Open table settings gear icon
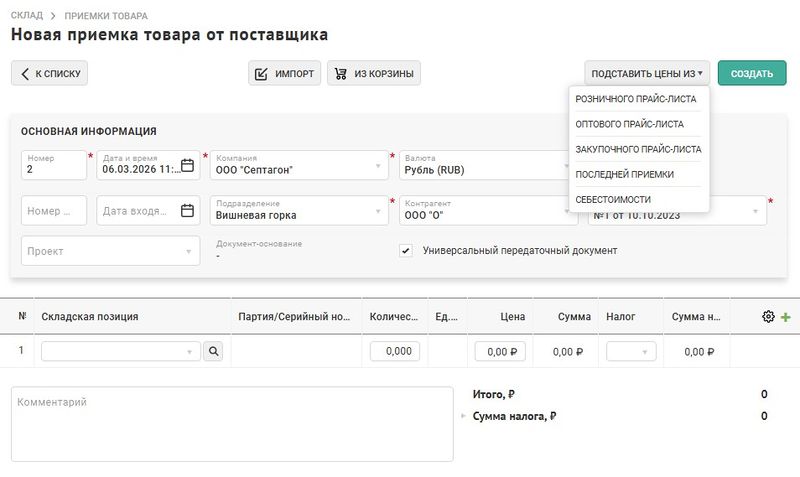 768,316
